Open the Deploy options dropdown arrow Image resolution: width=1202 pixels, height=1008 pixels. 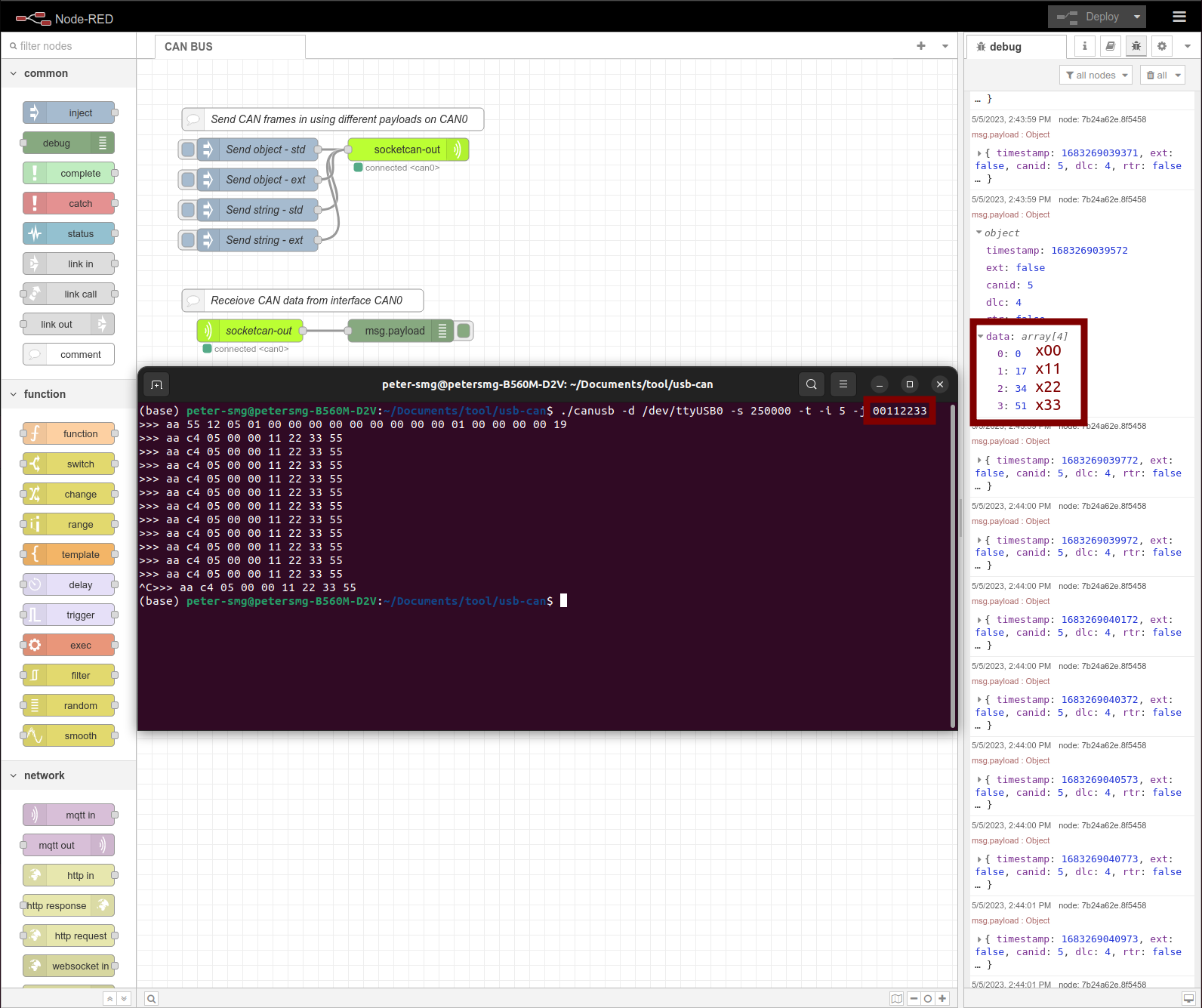coord(1137,17)
